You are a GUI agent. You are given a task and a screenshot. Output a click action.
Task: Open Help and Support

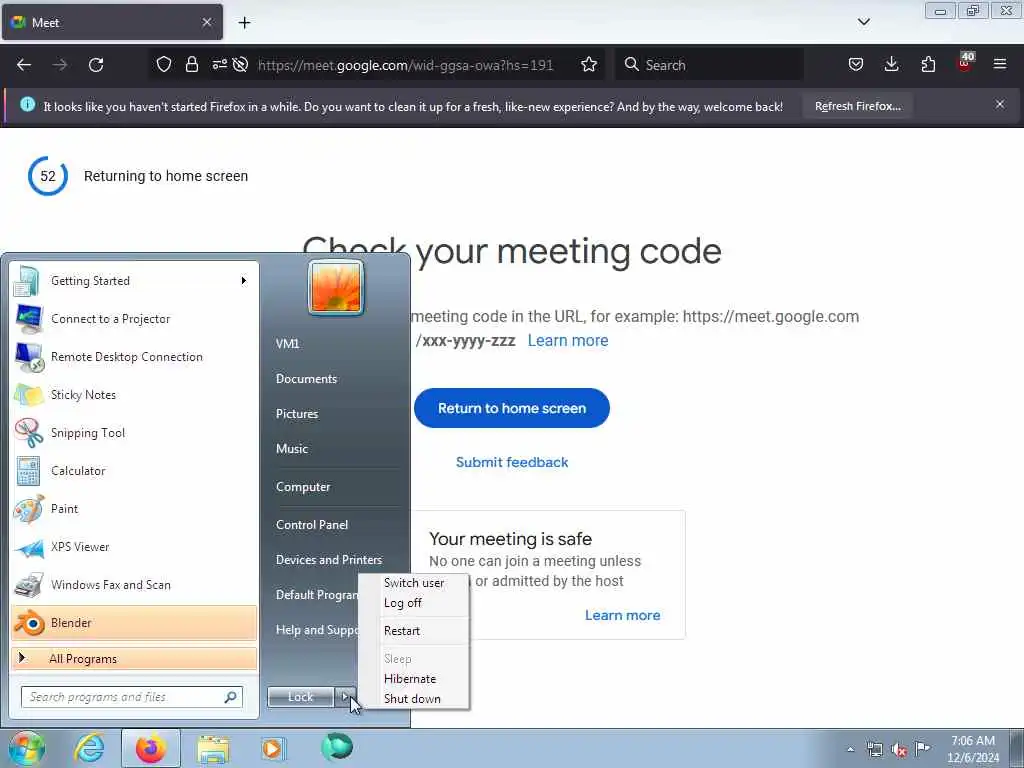coord(317,630)
